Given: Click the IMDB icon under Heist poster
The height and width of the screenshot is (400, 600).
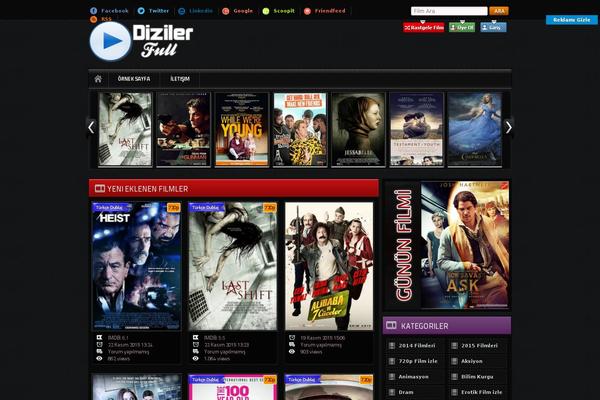Looking at the screenshot, I should tap(99, 338).
